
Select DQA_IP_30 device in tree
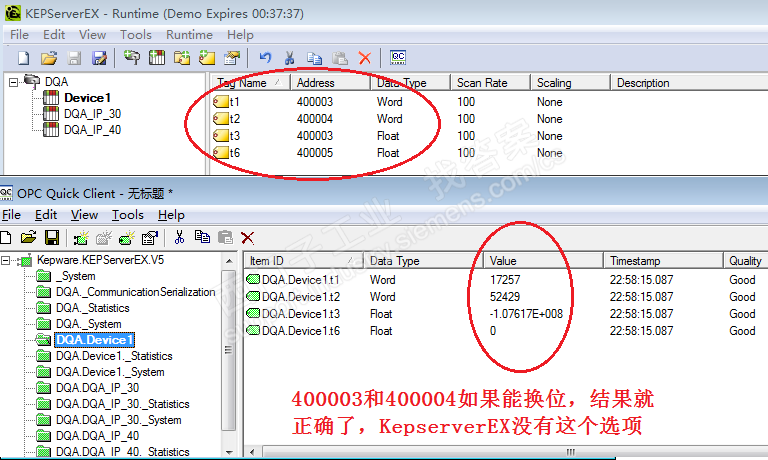point(93,114)
